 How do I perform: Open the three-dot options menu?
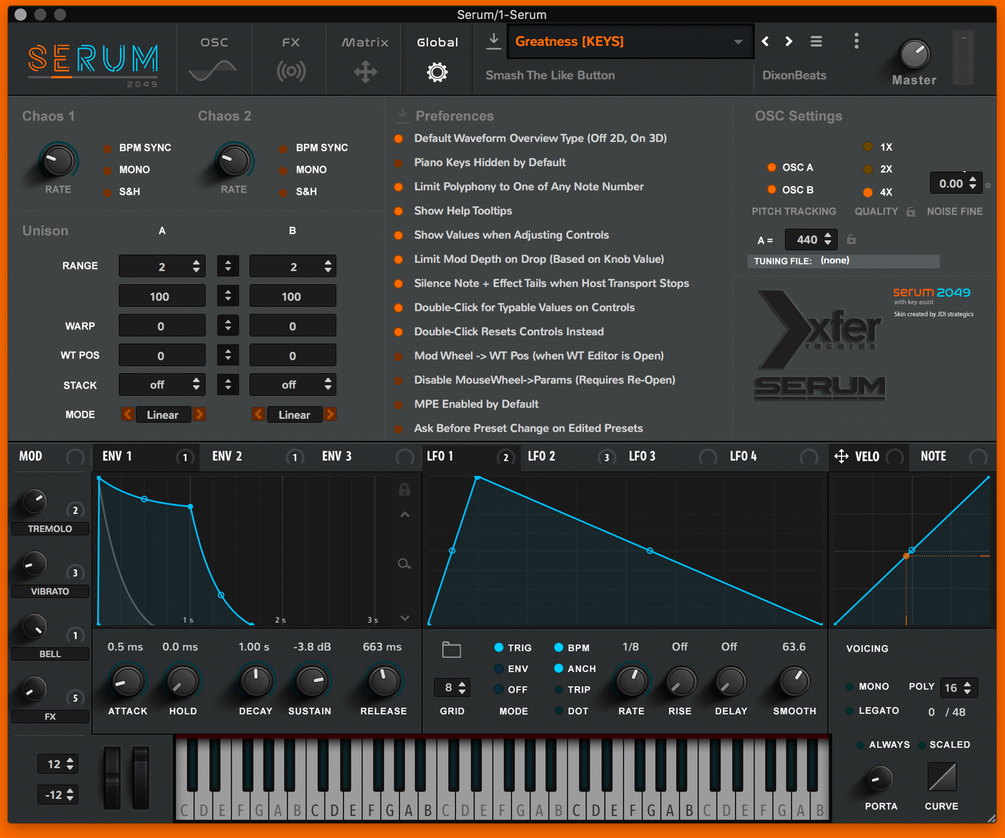point(856,41)
